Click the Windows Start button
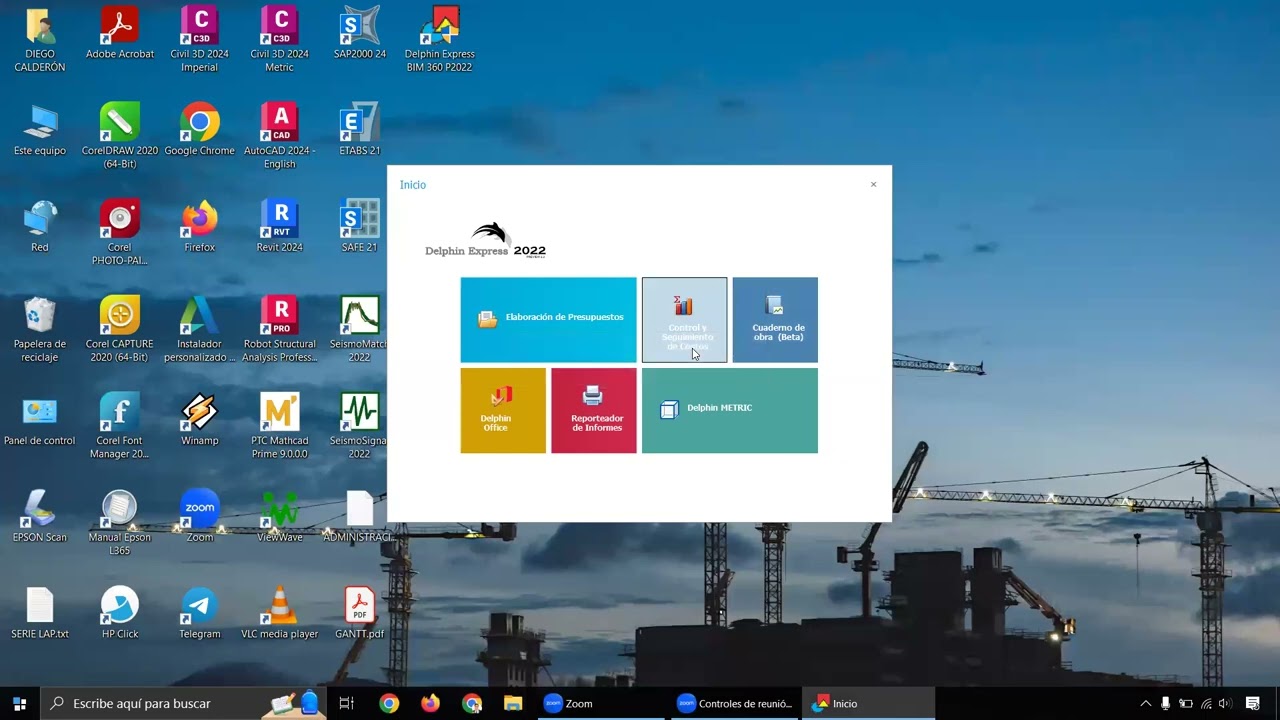The width and height of the screenshot is (1280, 720). point(19,704)
